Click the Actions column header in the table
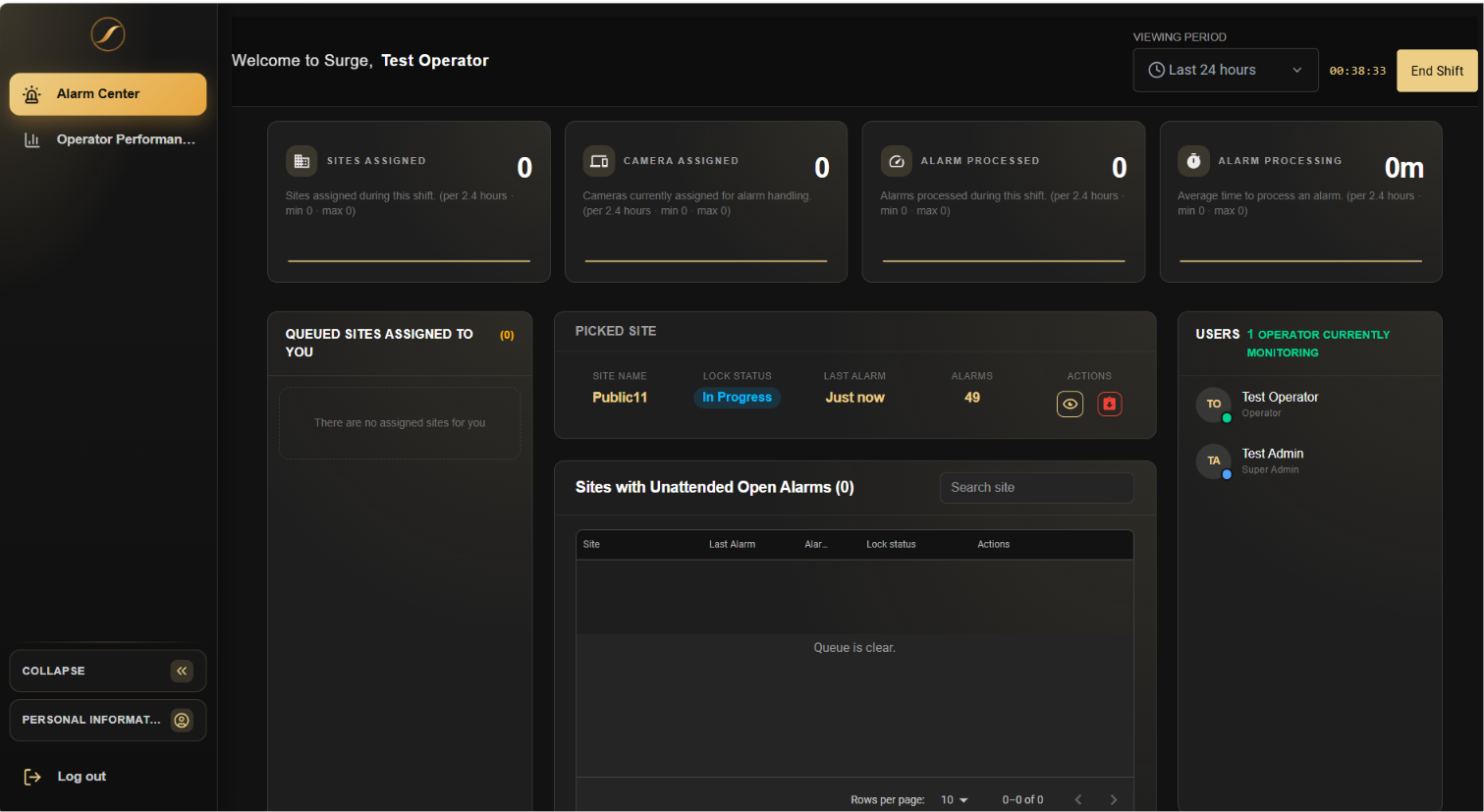This screenshot has height=812, width=1484. (x=993, y=544)
